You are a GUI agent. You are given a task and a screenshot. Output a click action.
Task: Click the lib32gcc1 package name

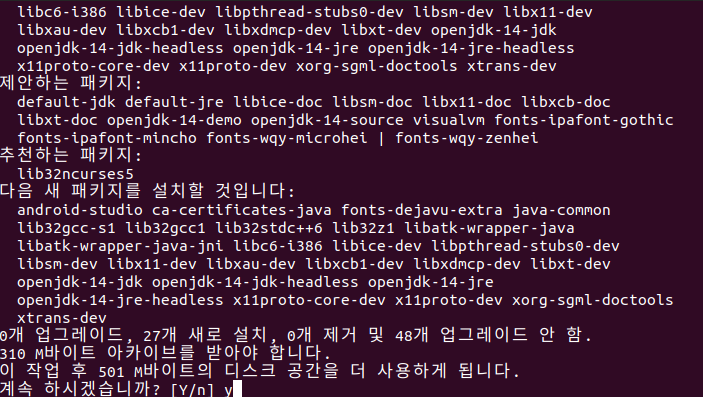pos(165,228)
